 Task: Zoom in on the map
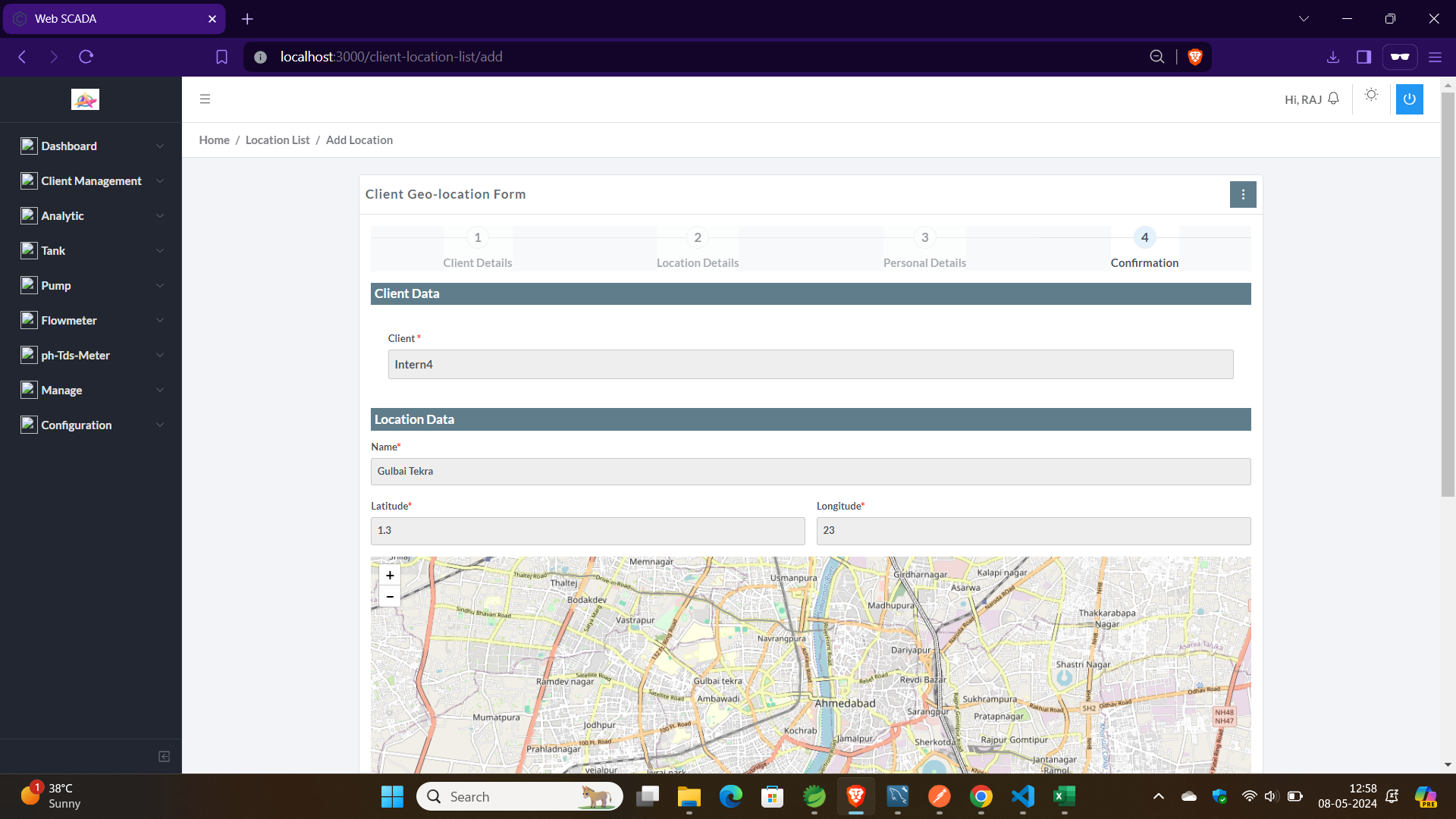pos(390,575)
